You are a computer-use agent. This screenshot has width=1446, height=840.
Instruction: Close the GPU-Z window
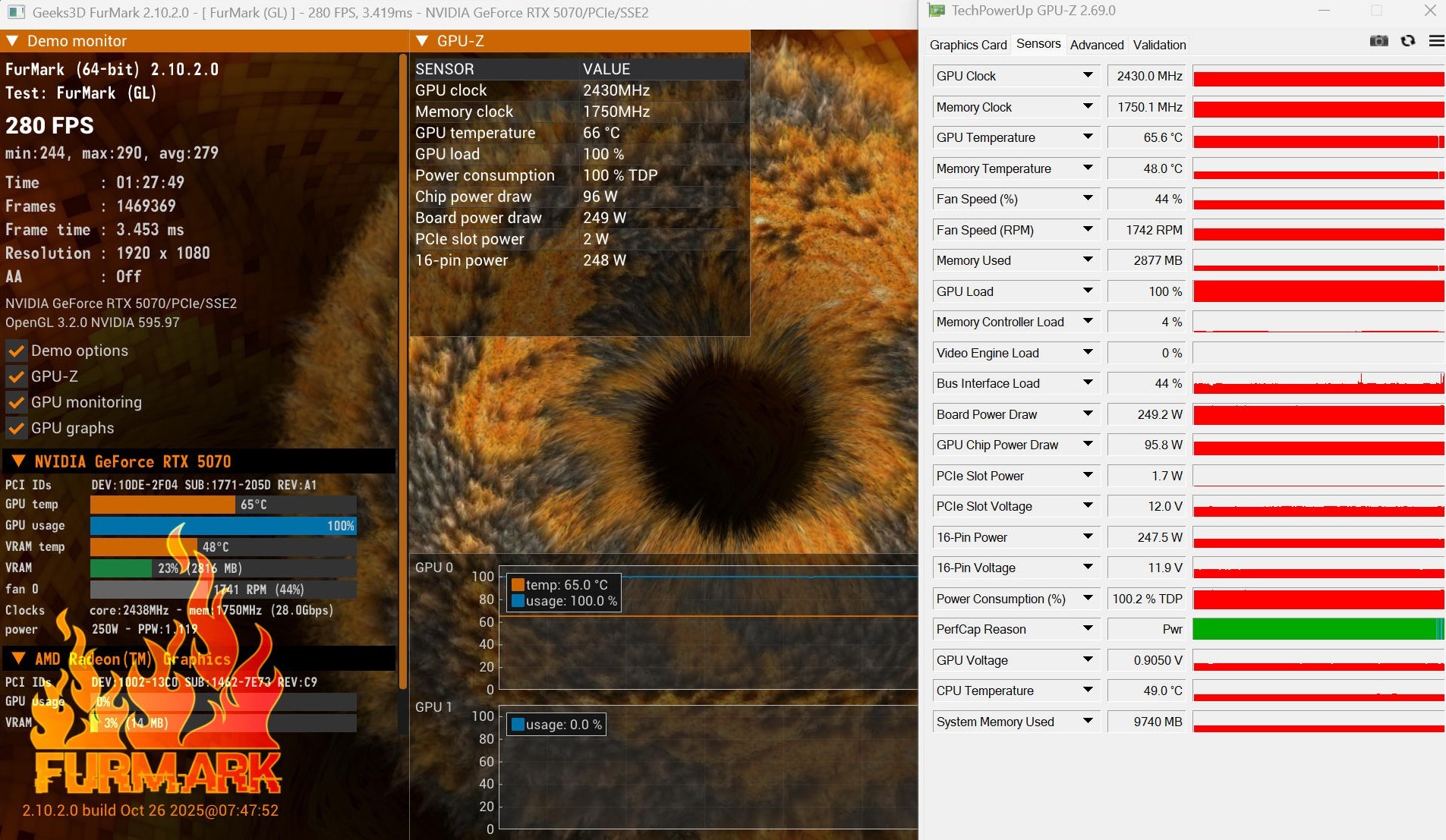click(x=1430, y=11)
